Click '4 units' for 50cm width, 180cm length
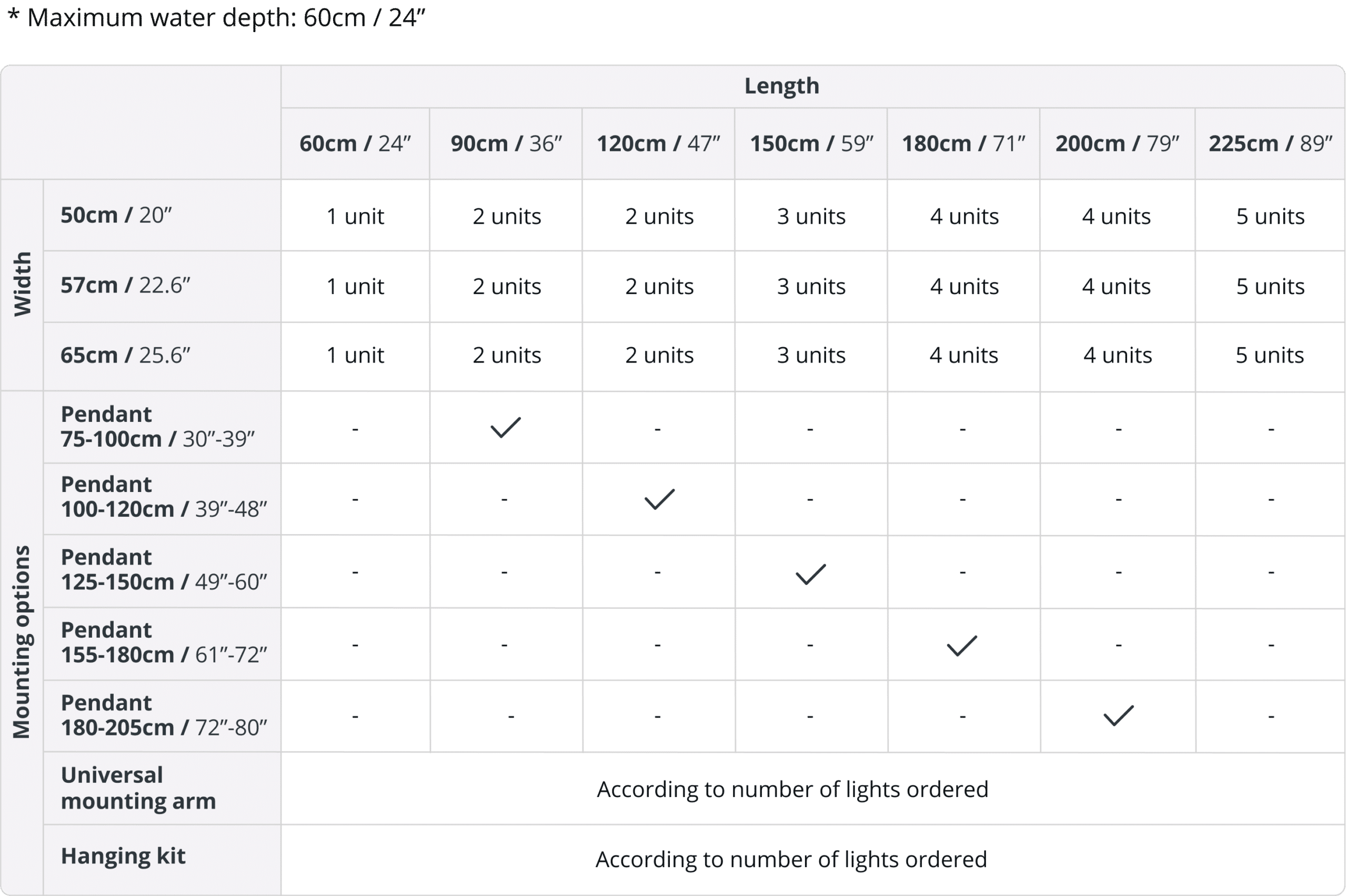Viewport: 1347px width, 896px height. 964,217
